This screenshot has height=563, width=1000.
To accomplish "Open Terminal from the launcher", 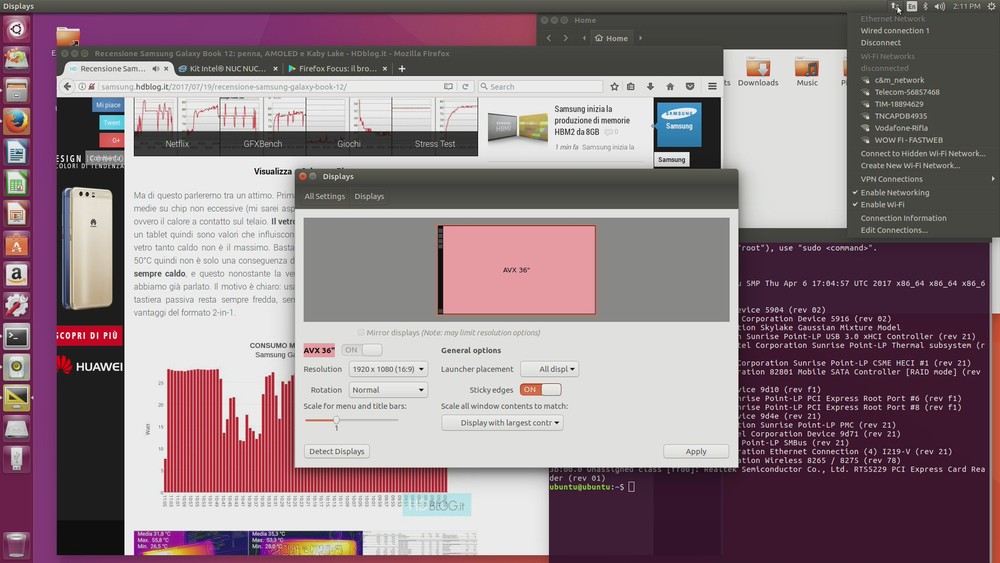I will tap(16, 337).
